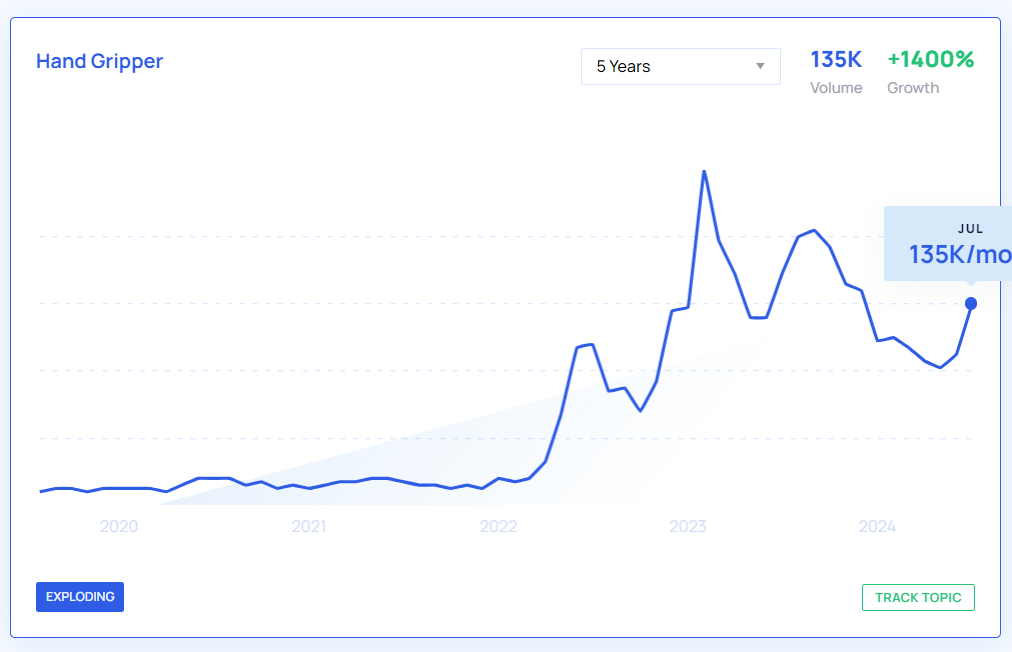Click the +1400% growth figure
Image resolution: width=1012 pixels, height=652 pixels.
[x=930, y=60]
